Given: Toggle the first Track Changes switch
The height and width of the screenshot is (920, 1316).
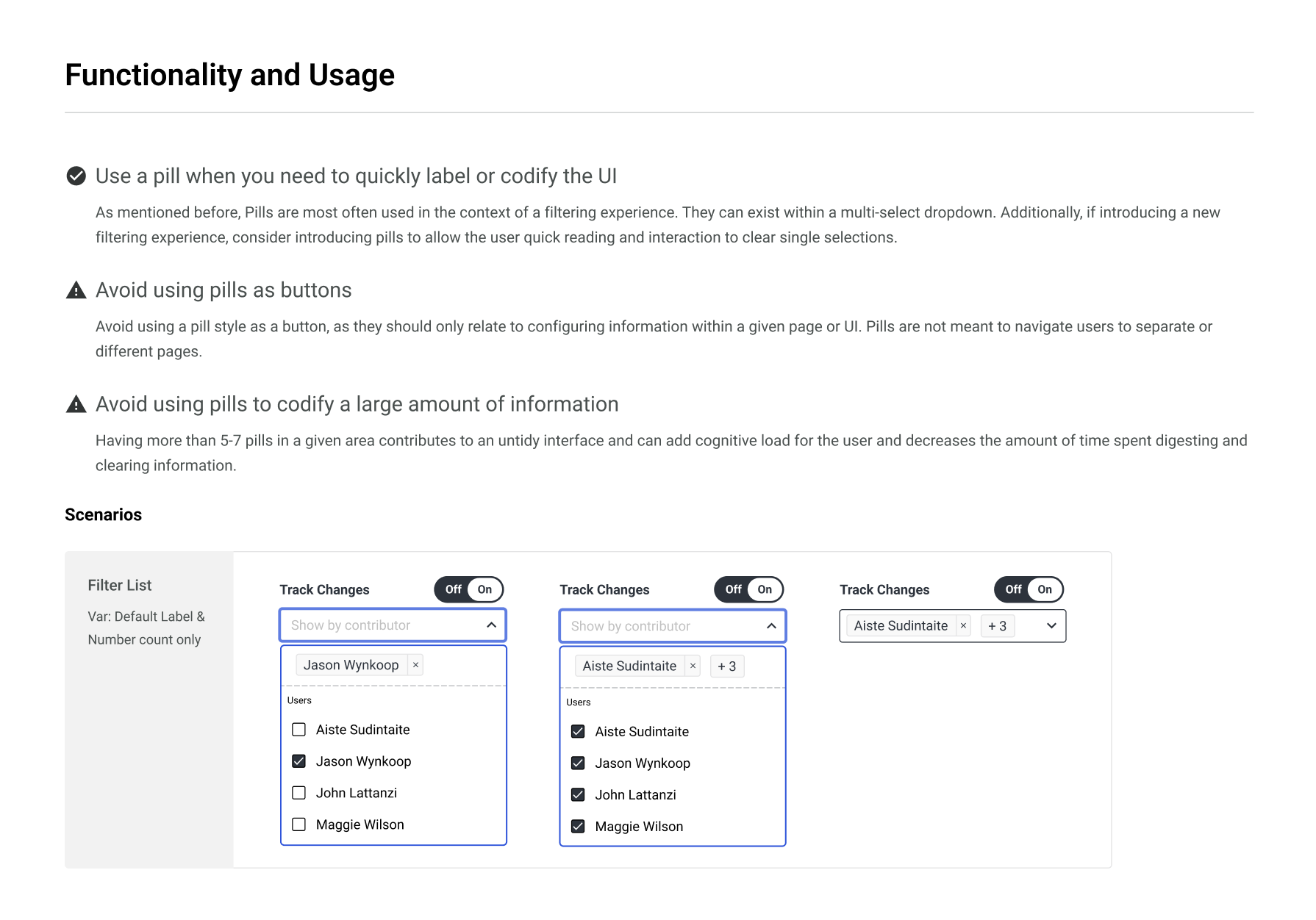Looking at the screenshot, I should click(468, 589).
